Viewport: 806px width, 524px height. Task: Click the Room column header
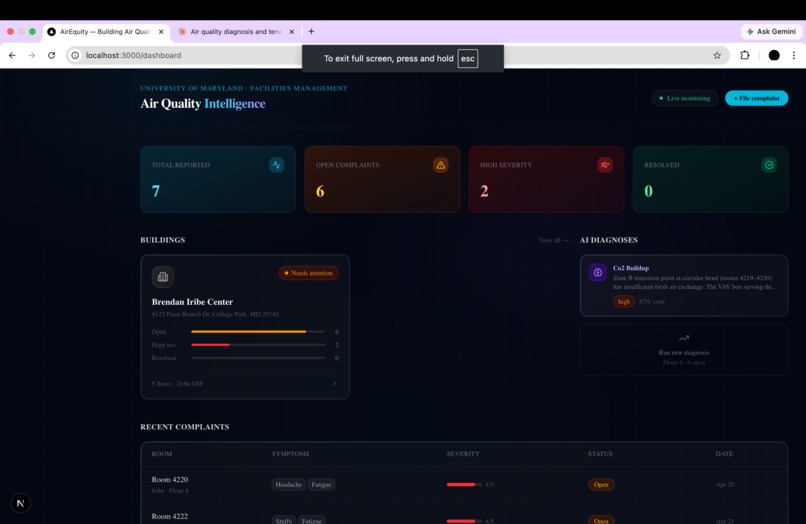162,454
